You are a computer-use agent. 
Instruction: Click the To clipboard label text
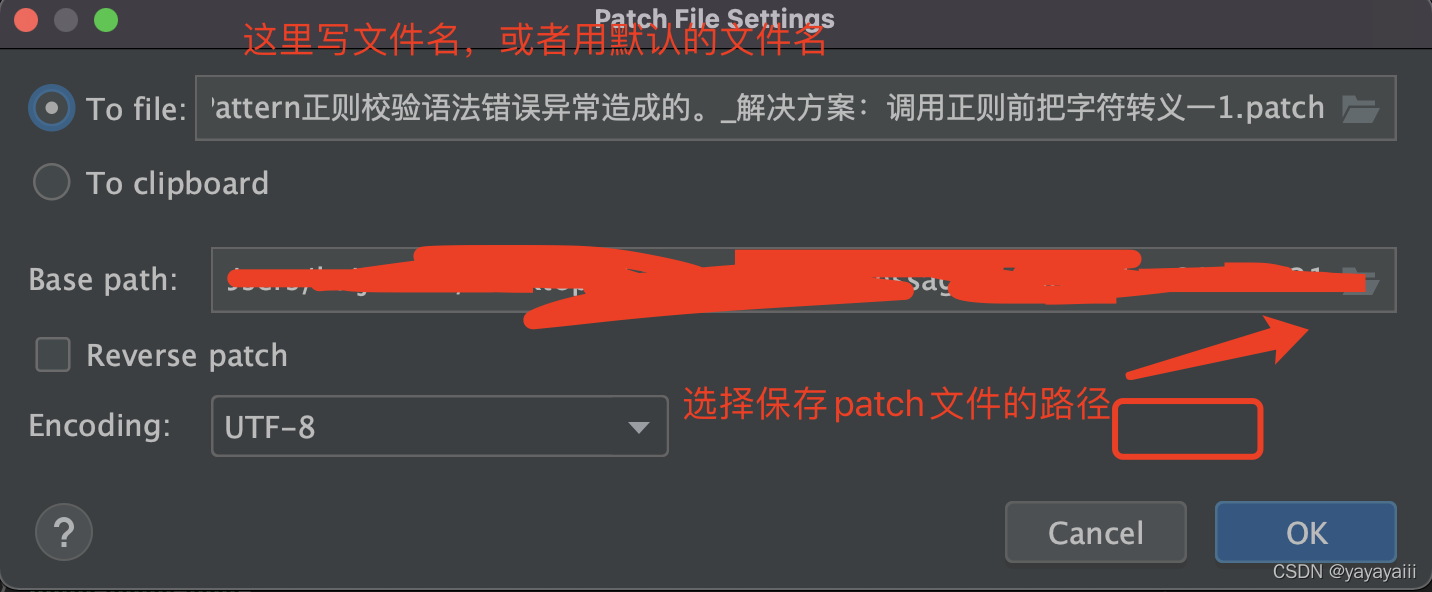click(178, 183)
